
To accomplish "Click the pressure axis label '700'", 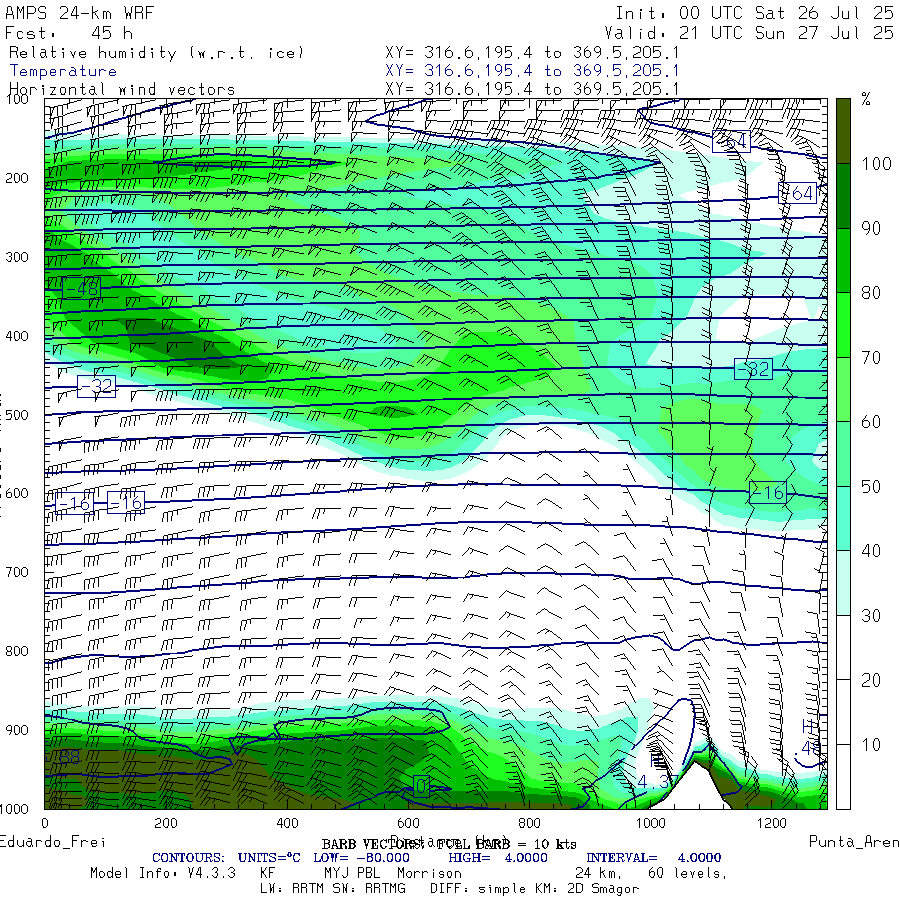I will pos(17,572).
